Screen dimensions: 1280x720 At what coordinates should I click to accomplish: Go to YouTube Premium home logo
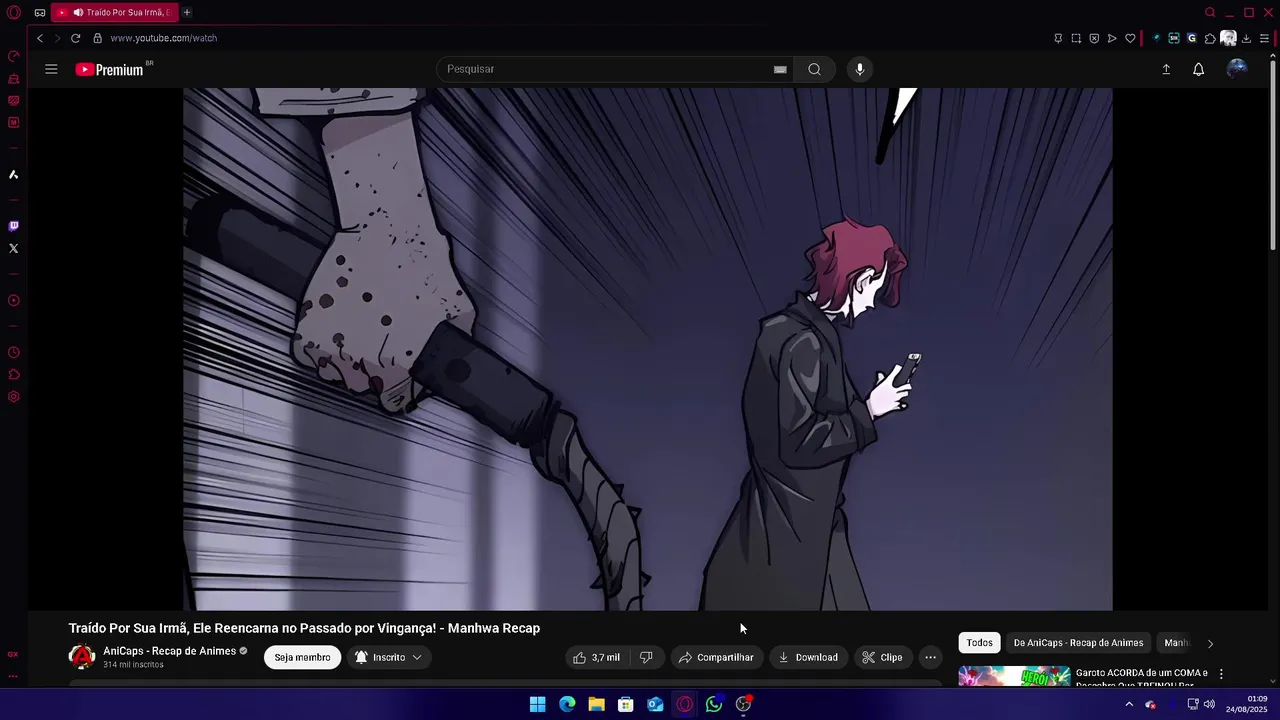coord(111,69)
